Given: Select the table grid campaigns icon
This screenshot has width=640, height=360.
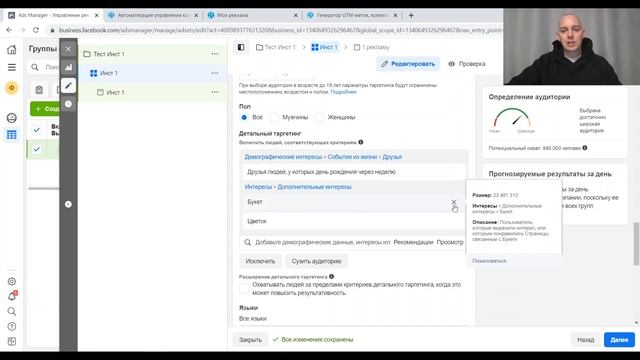Looking at the screenshot, I should click(12, 135).
